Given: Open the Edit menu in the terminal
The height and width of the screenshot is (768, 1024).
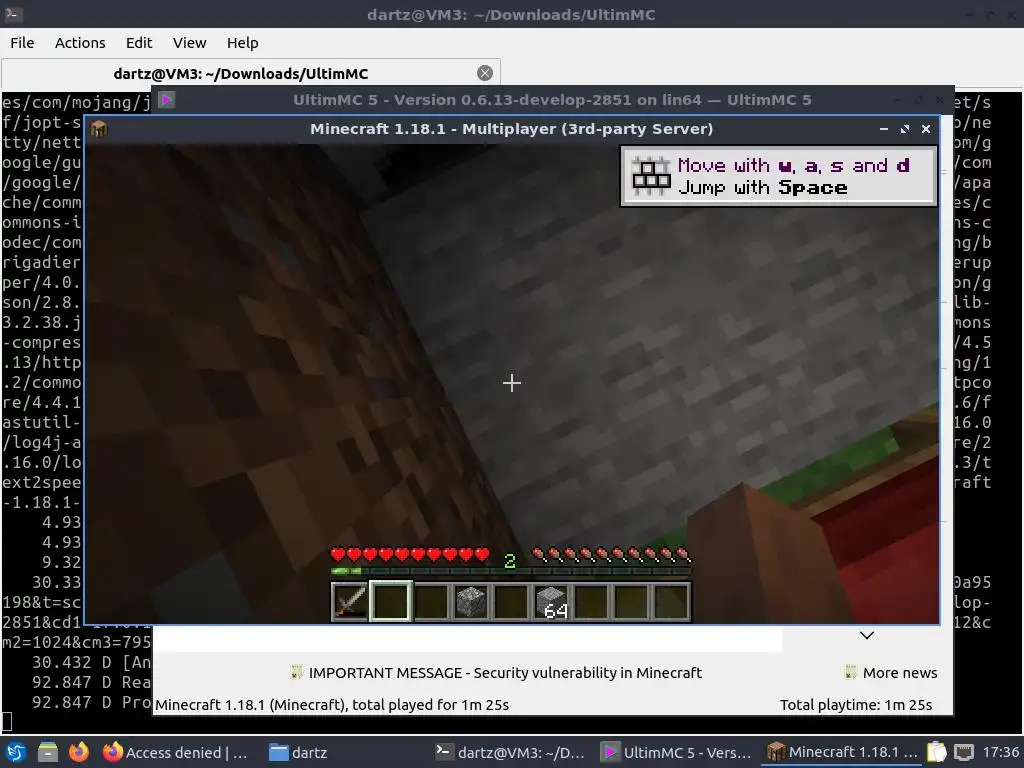Looking at the screenshot, I should coord(138,42).
